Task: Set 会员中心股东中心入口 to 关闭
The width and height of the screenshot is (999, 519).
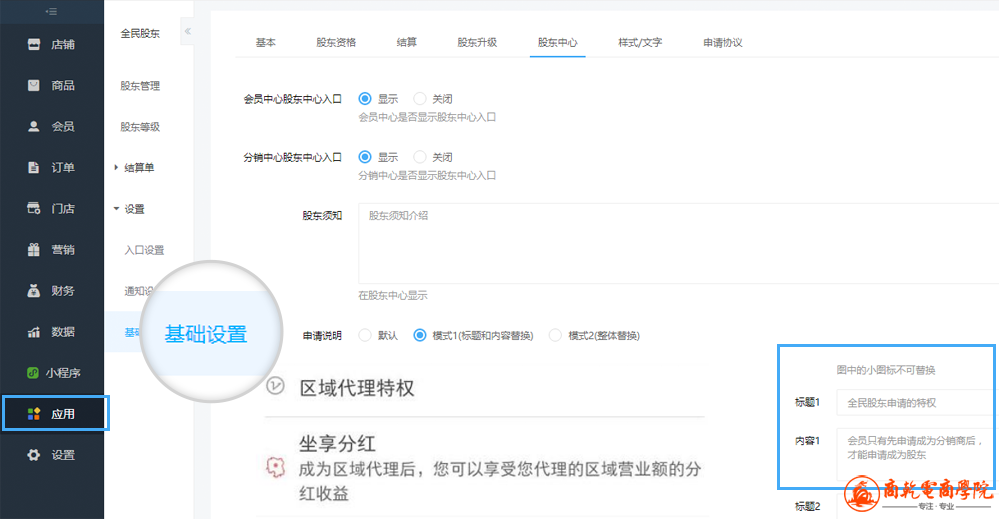Action: coord(420,99)
